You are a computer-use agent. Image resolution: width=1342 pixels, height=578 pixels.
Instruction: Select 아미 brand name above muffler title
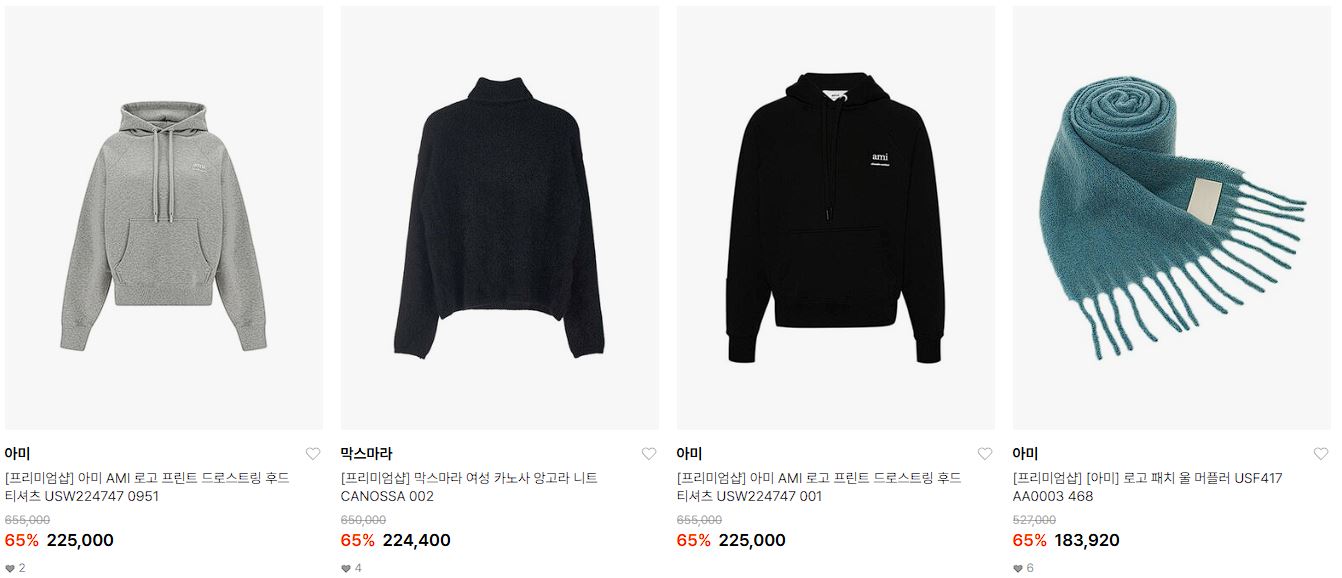pyautogui.click(x=1026, y=454)
